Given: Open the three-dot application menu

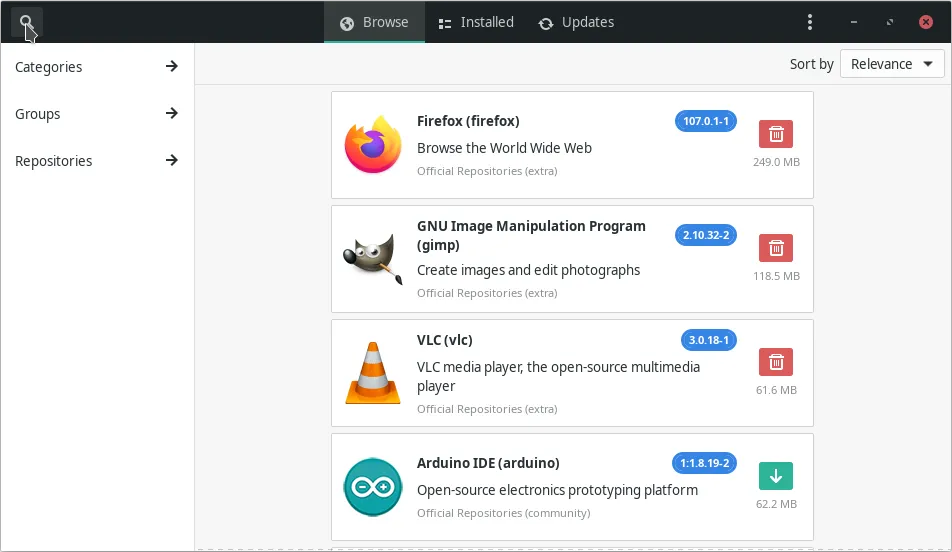Looking at the screenshot, I should pos(810,22).
